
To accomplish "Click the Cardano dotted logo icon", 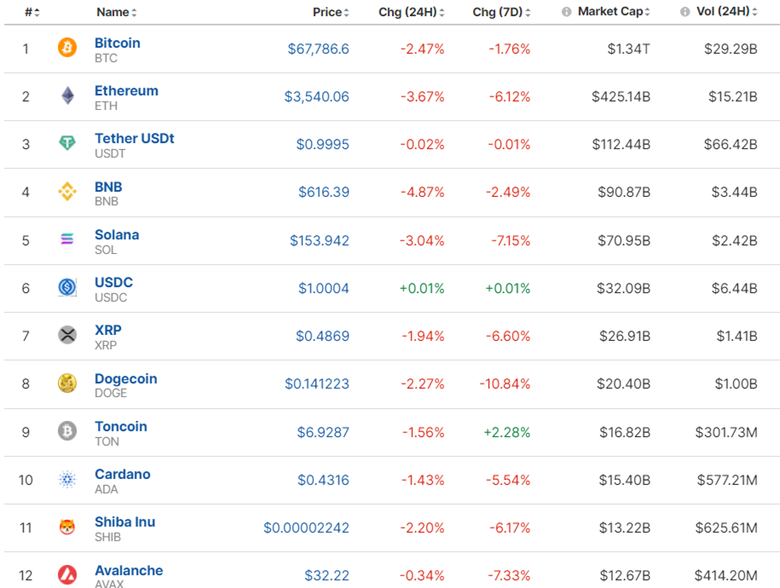I will click(67, 479).
